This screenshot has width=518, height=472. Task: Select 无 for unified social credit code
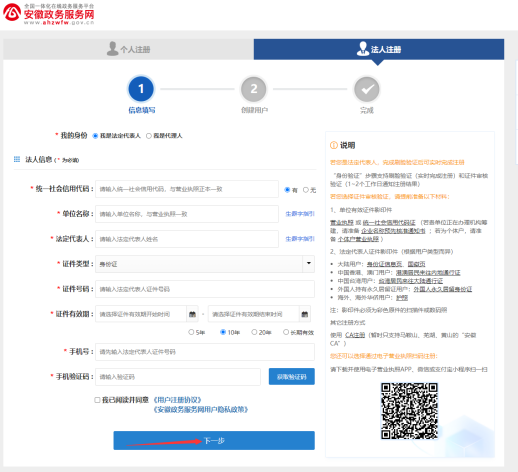pos(305,190)
